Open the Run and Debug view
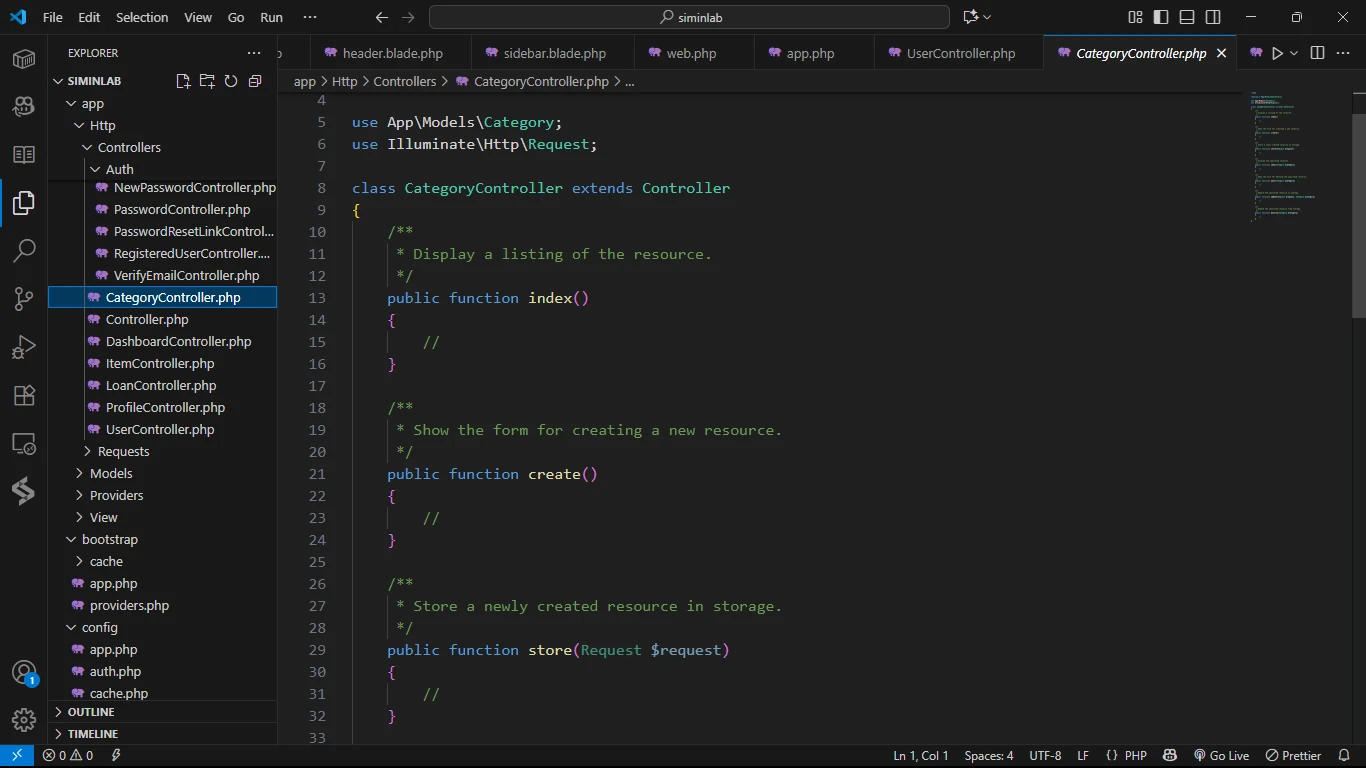This screenshot has width=1366, height=768. 24,347
